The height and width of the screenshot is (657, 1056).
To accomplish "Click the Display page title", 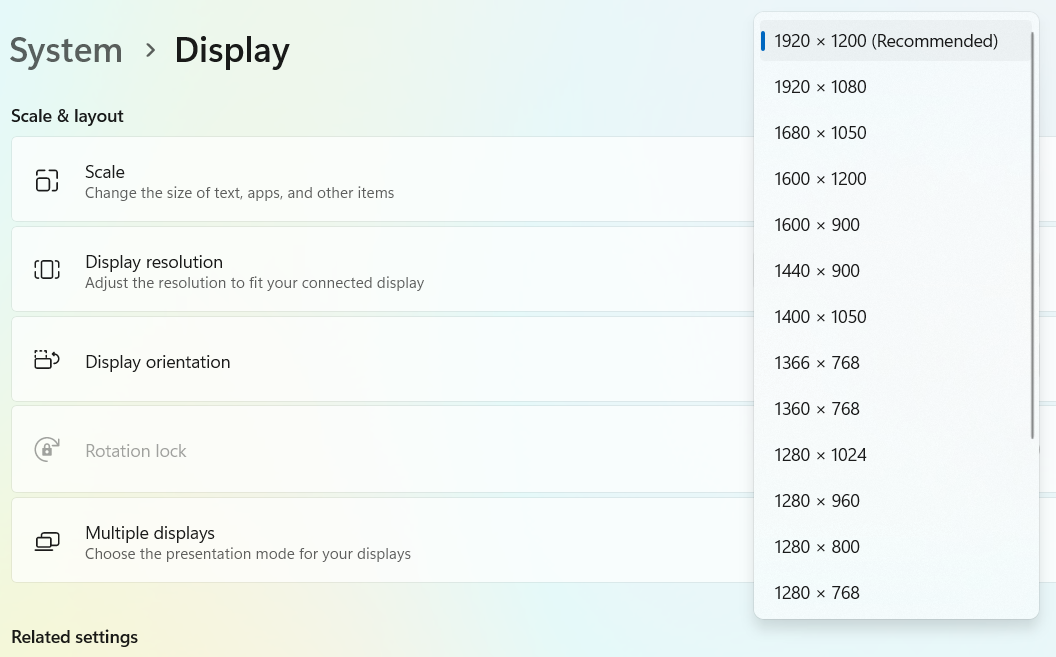I will click(x=232, y=50).
